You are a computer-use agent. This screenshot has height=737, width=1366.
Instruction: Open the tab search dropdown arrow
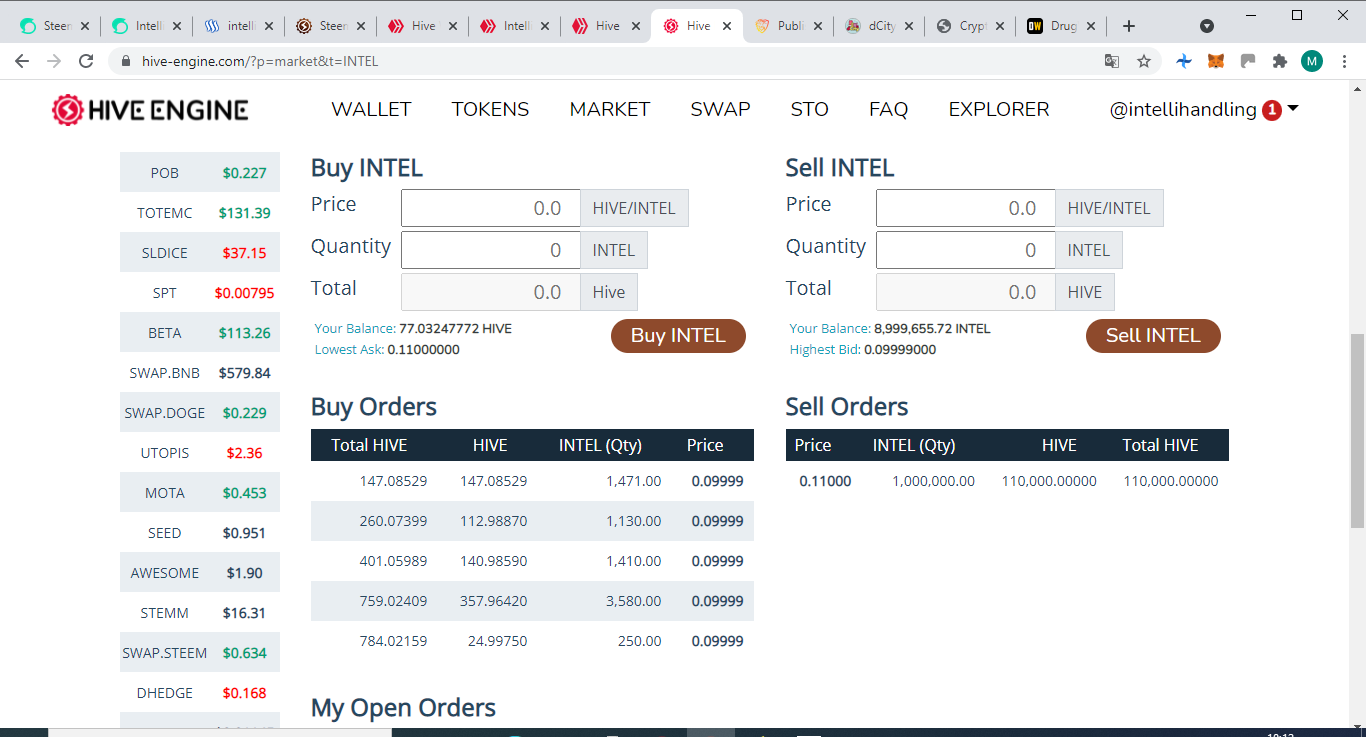tap(1207, 26)
